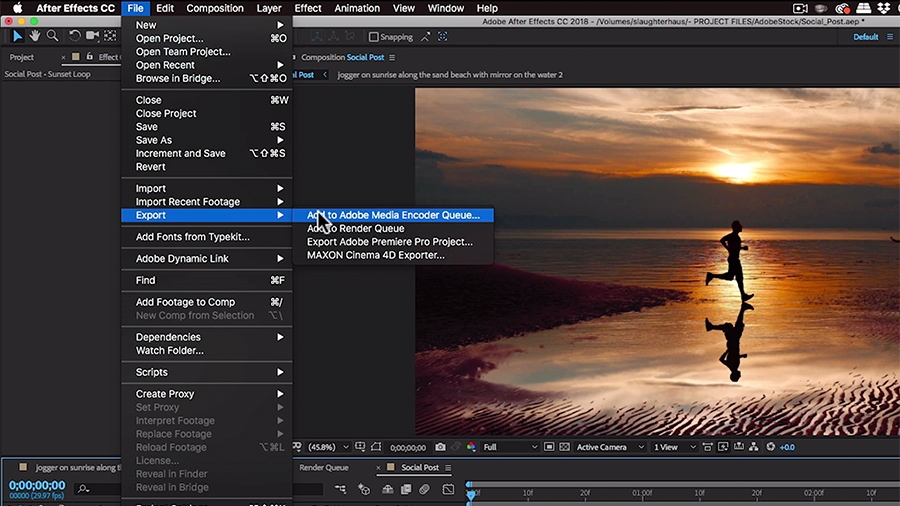Expand the Open Recent submenu

(x=207, y=65)
